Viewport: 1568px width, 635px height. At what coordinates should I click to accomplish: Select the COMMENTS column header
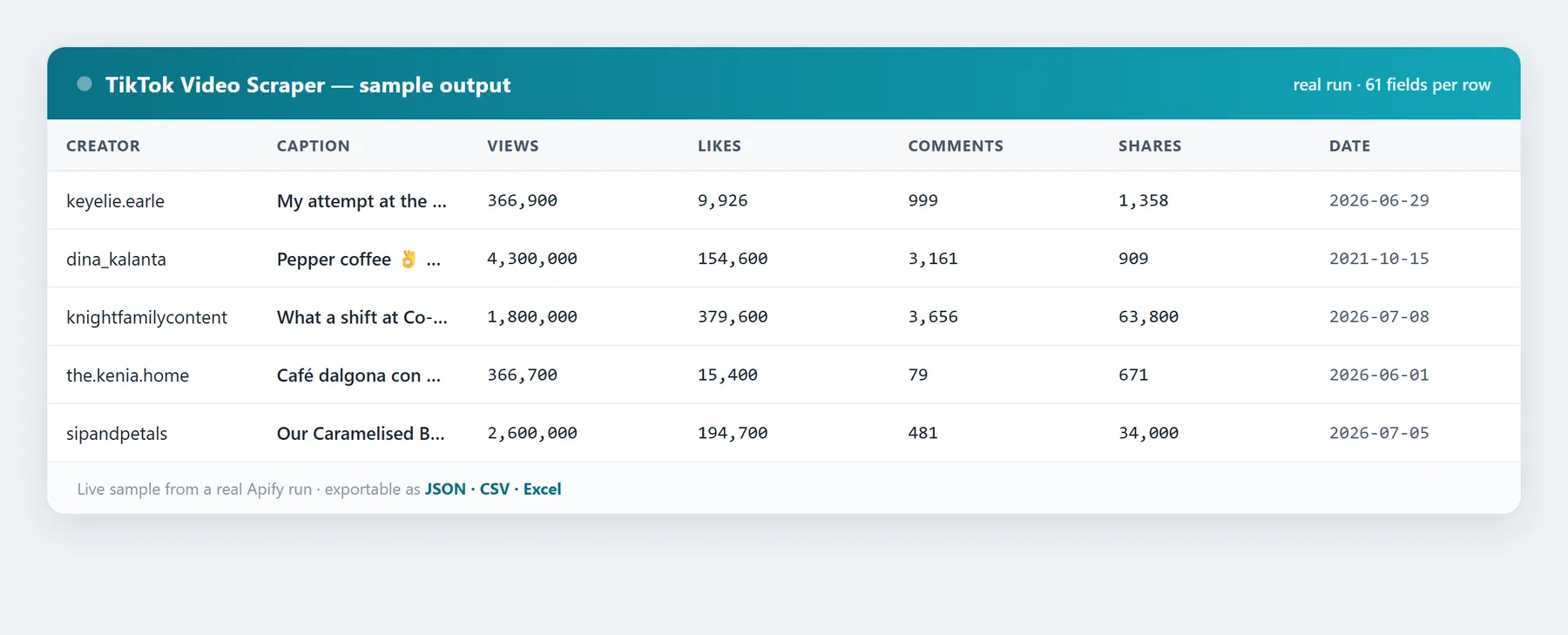[x=956, y=145]
